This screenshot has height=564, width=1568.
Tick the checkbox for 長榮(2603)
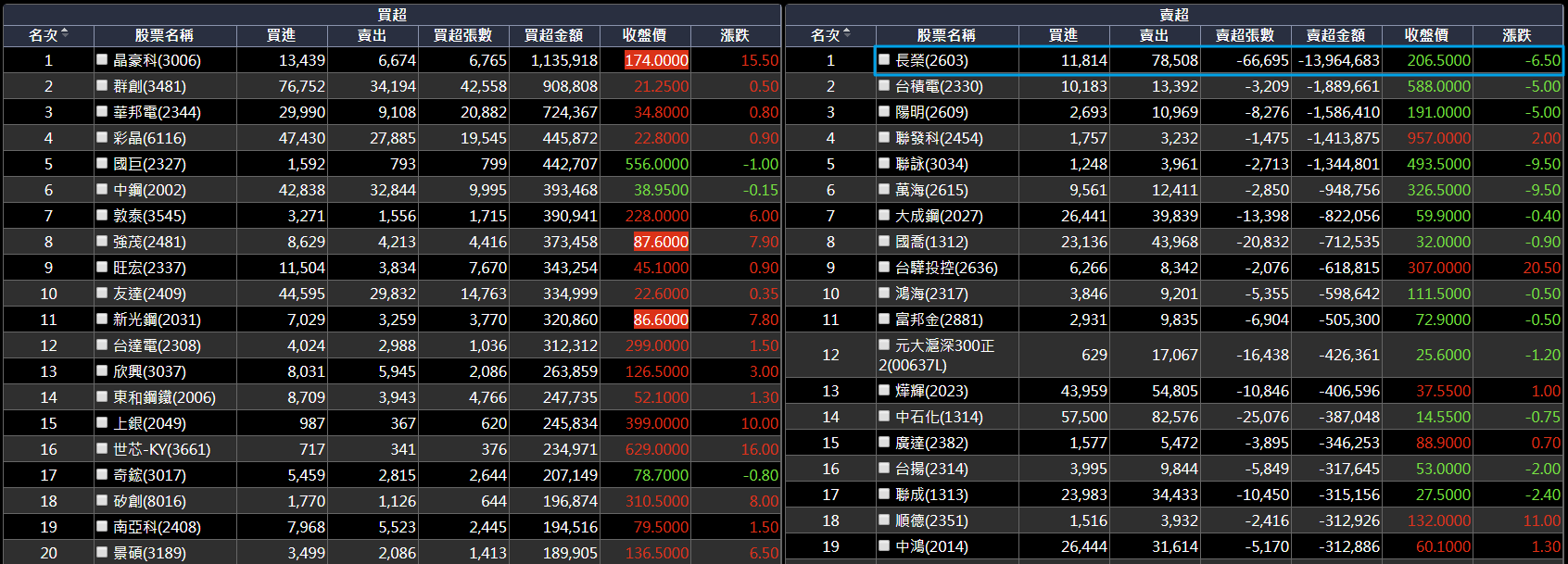(x=884, y=59)
